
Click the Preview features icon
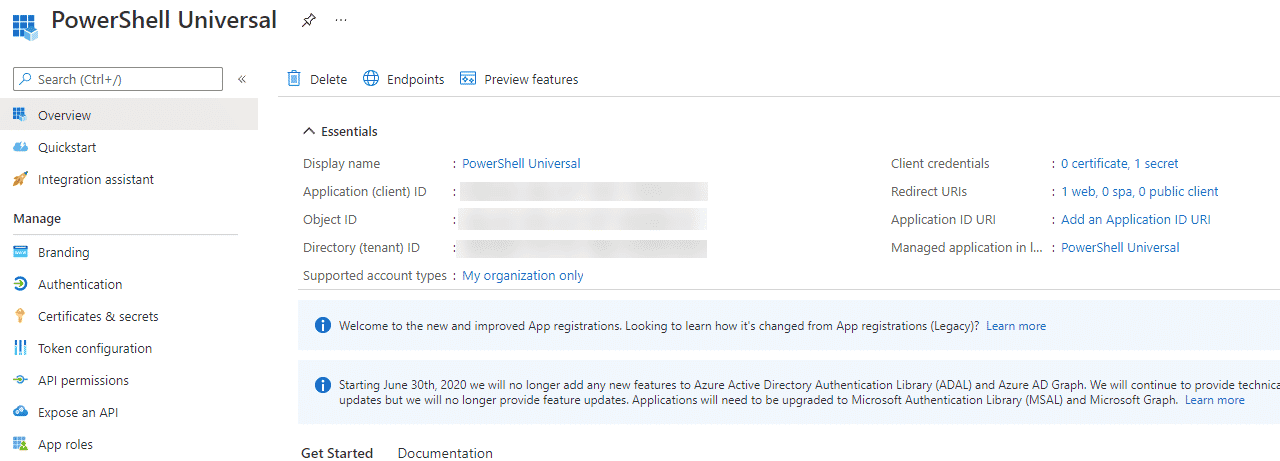[467, 78]
